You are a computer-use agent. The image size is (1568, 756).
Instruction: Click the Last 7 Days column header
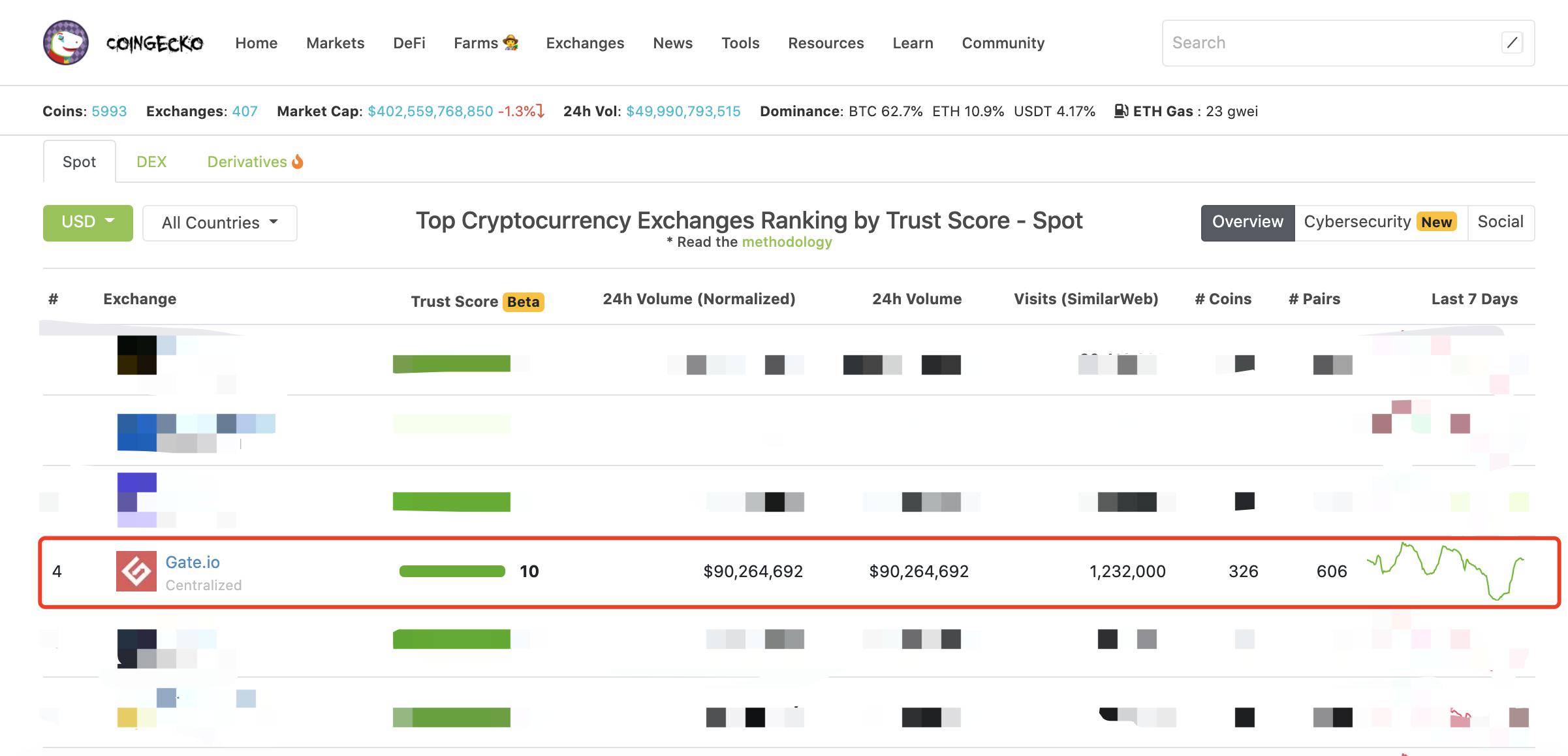tap(1475, 299)
